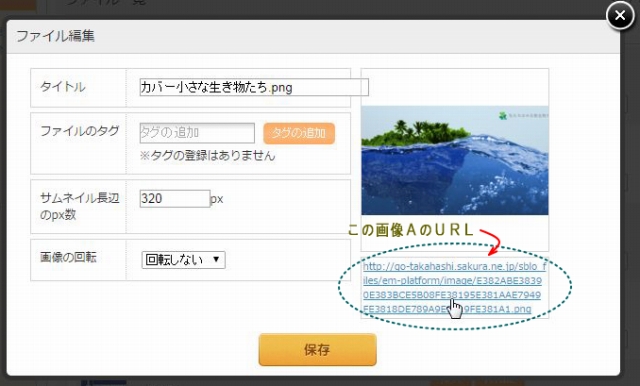
Task: Click the red curved arrow pointing at the URL
Action: [491, 242]
